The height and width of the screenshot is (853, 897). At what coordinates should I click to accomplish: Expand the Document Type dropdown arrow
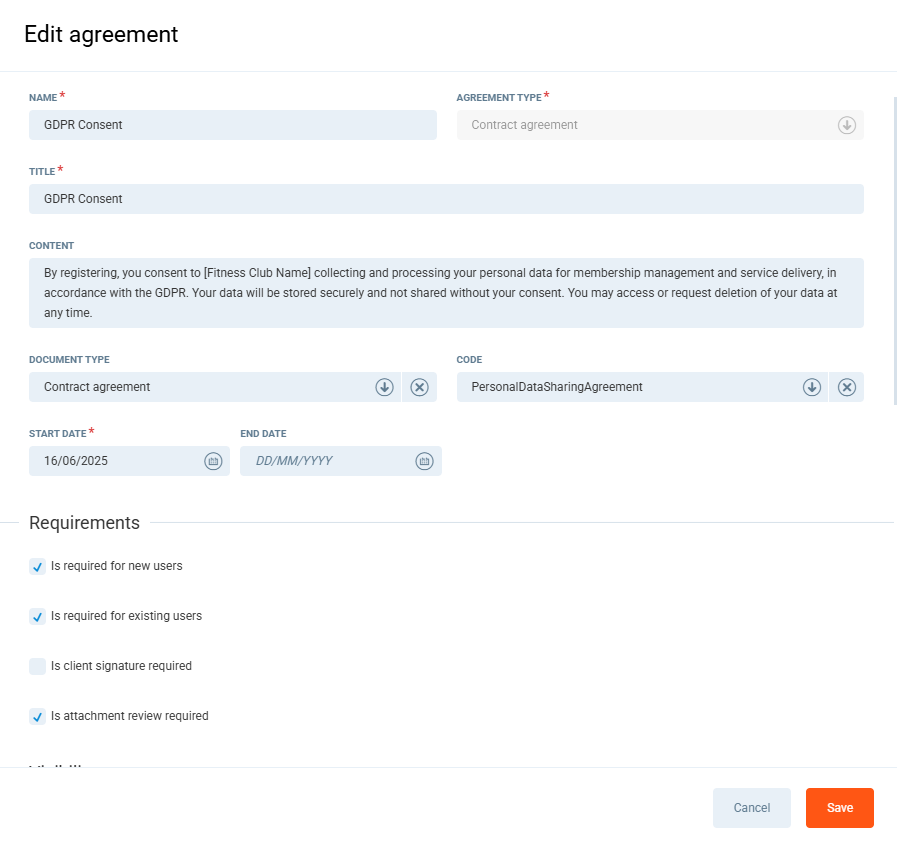384,387
